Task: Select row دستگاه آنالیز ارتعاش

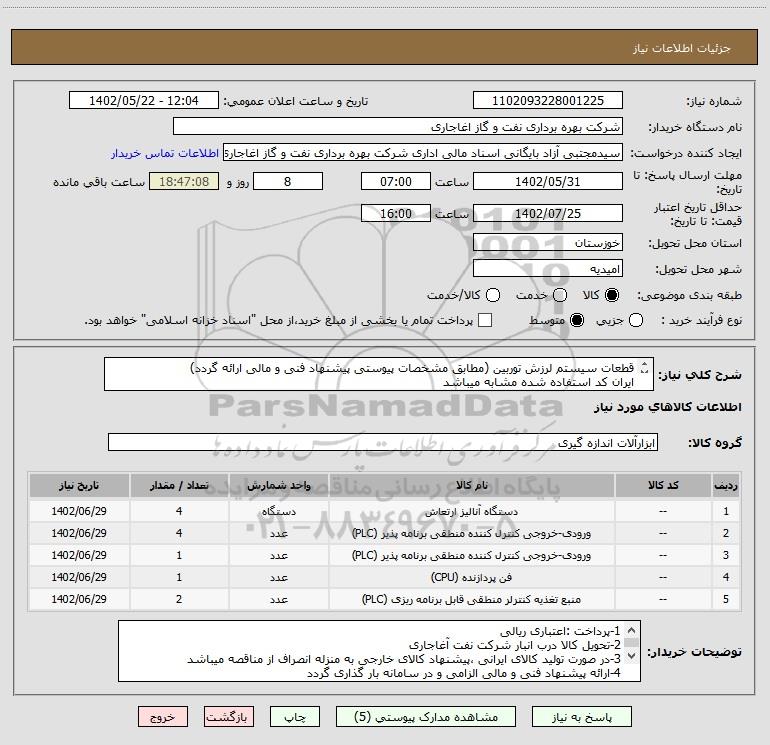Action: point(385,511)
